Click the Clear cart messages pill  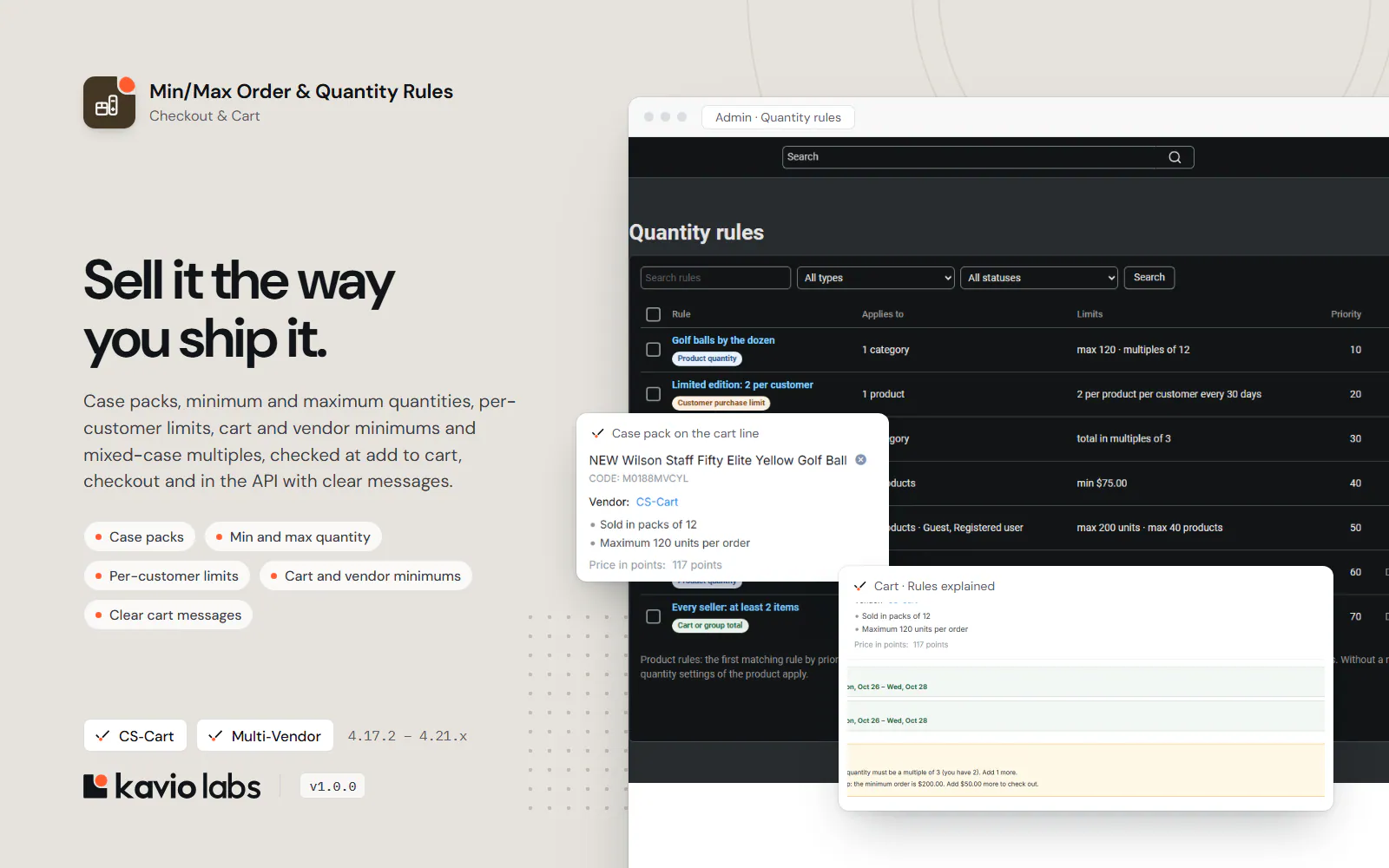tap(168, 615)
